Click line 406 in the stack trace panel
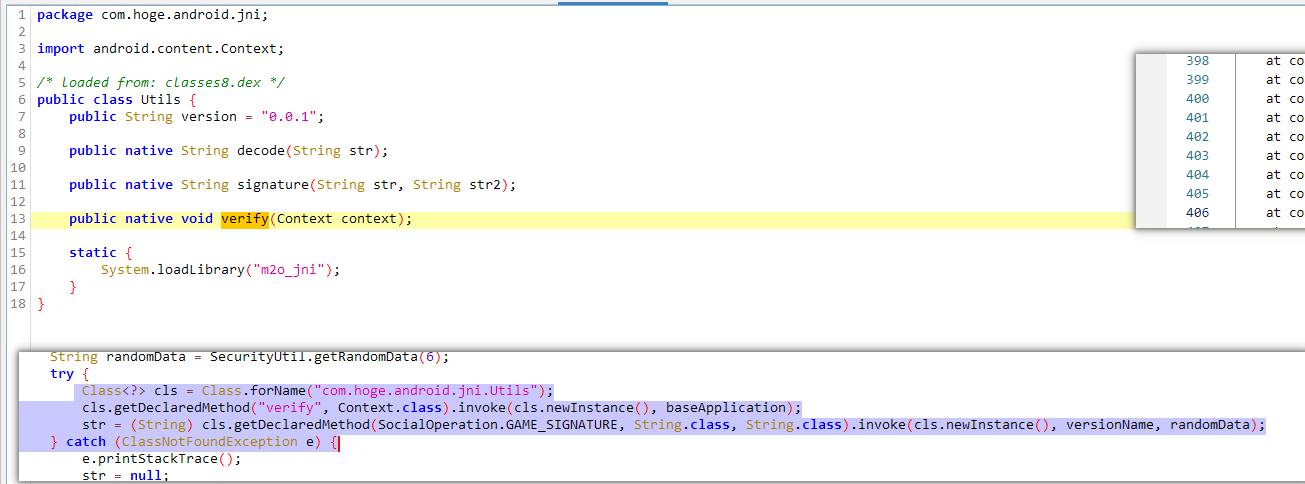Screen dimensions: 1305x484 (1196, 213)
